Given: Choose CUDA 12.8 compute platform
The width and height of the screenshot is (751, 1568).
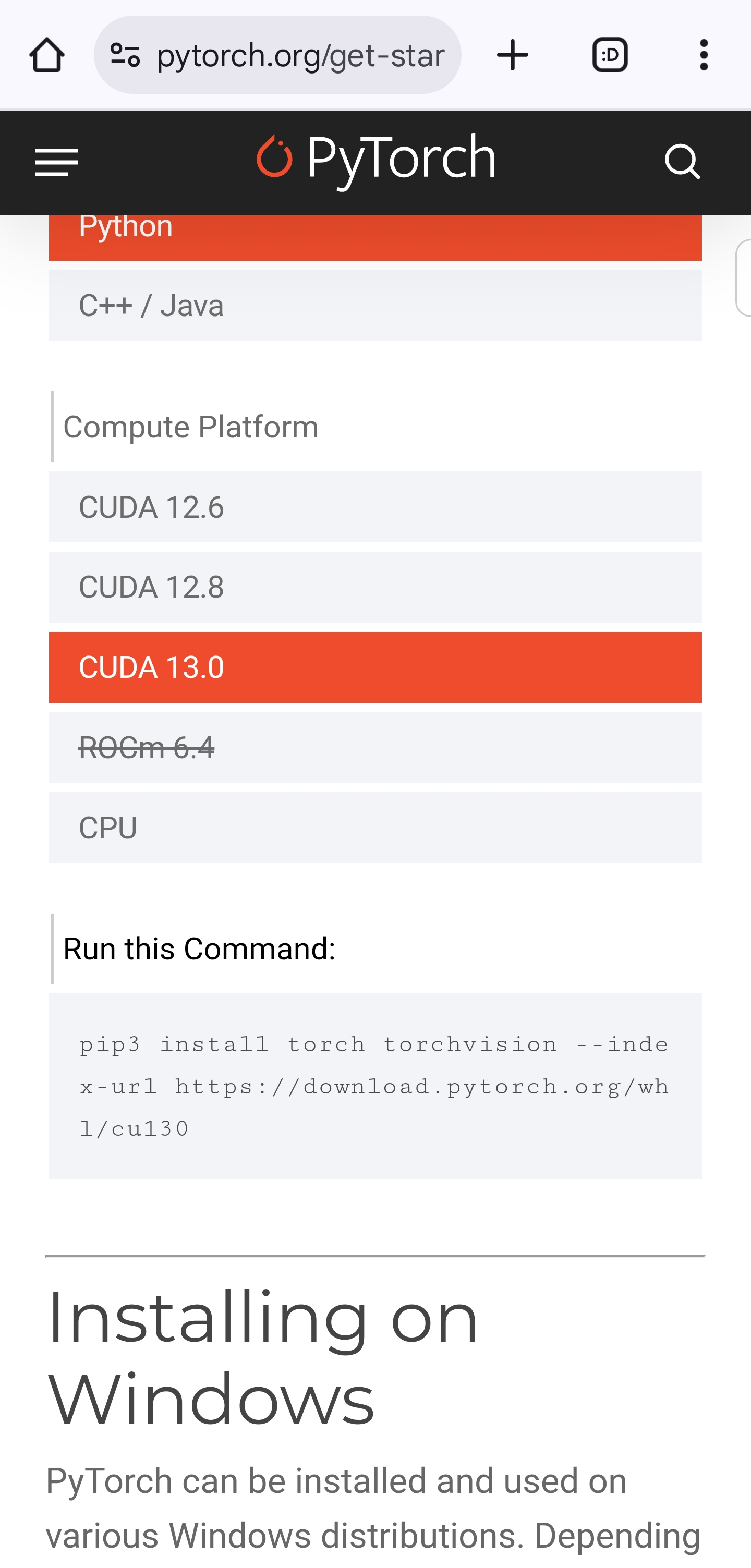Looking at the screenshot, I should point(375,587).
